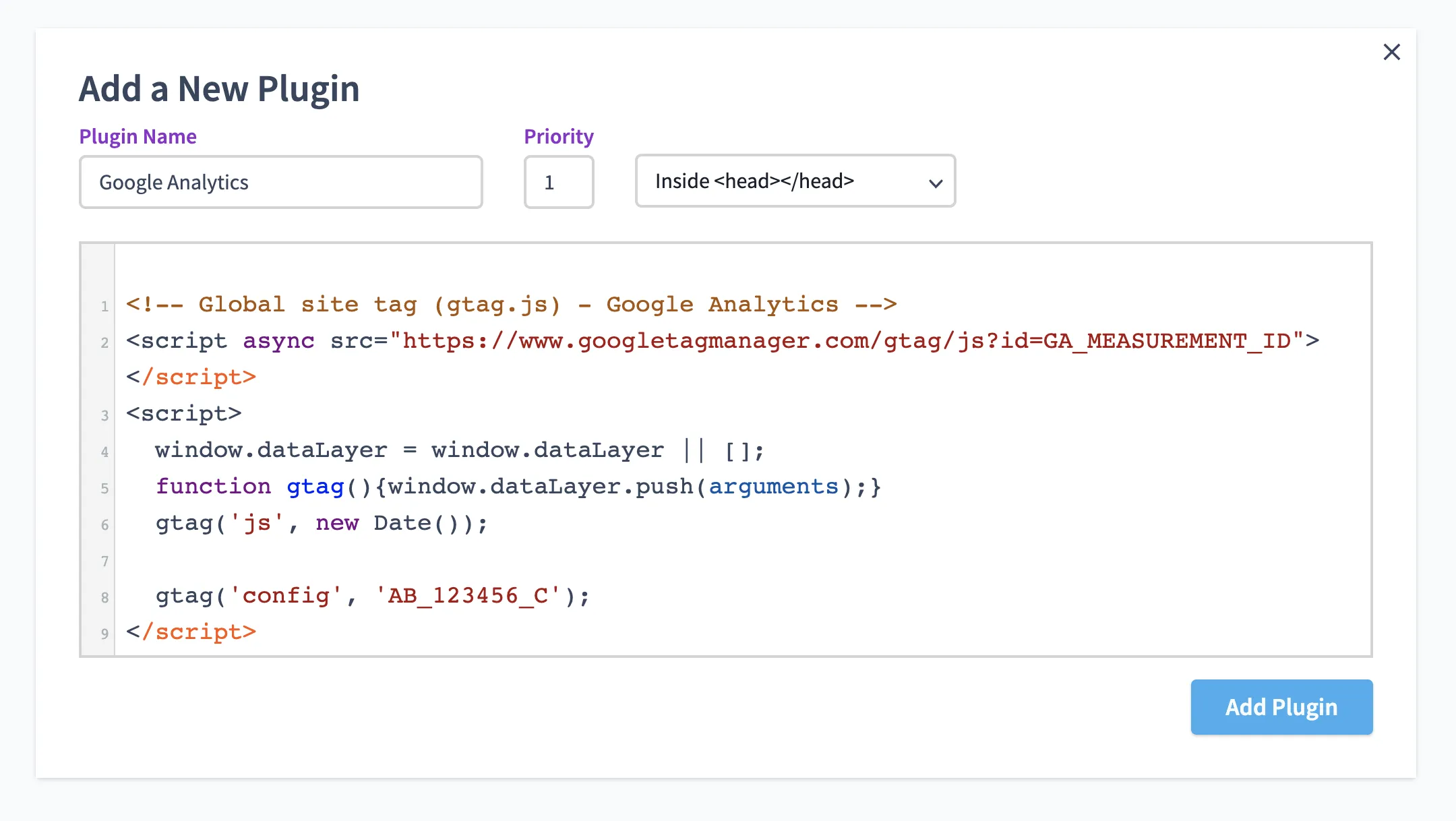Click the function gtag definition line
The width and height of the screenshot is (1456, 821).
click(518, 487)
